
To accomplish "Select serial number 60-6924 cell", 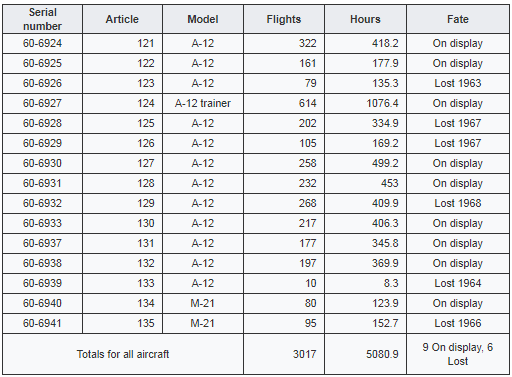I will click(42, 43).
